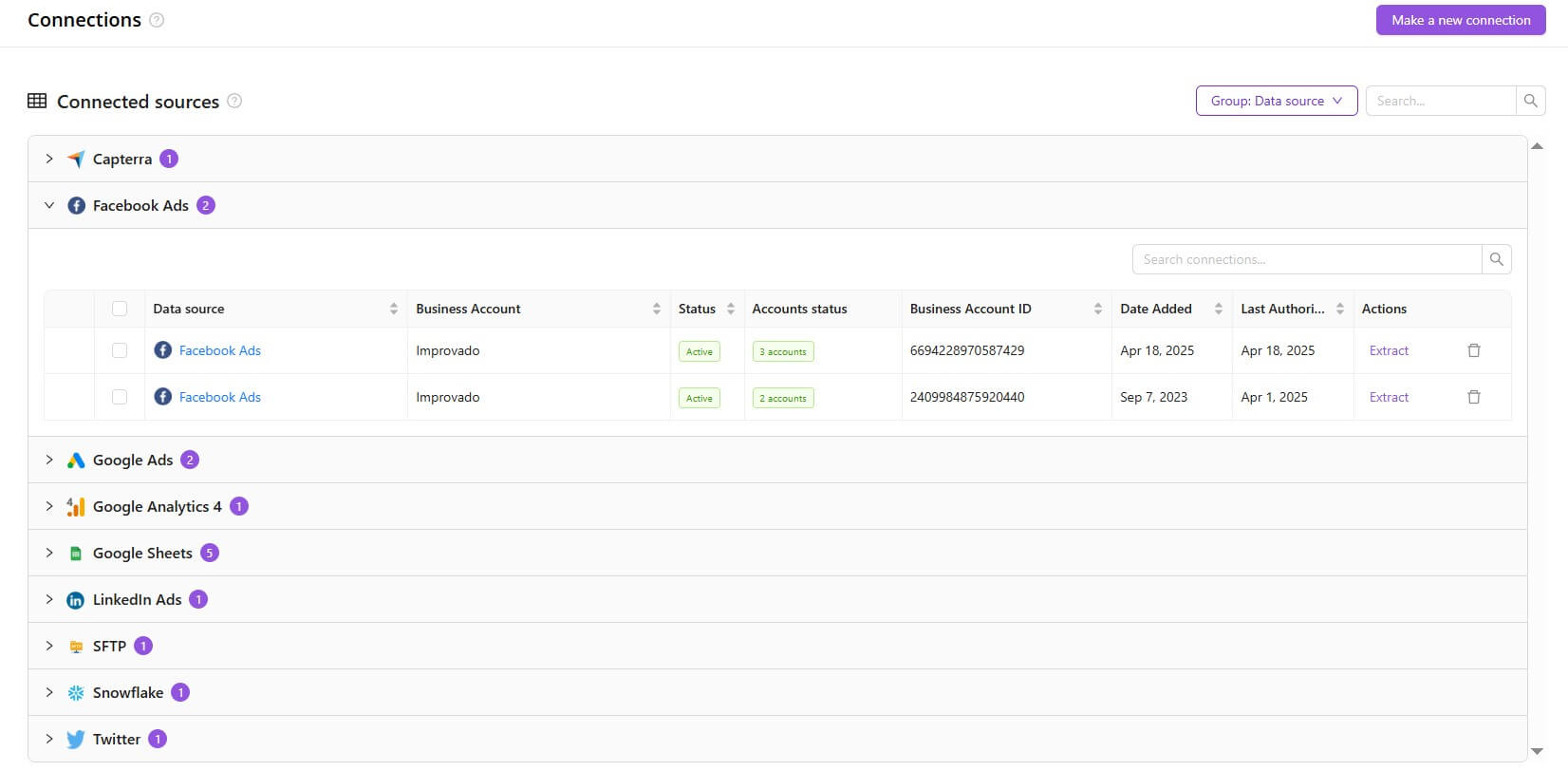Image resolution: width=1568 pixels, height=771 pixels.
Task: Click Extract for account ID 6694228970587429
Action: coord(1388,350)
